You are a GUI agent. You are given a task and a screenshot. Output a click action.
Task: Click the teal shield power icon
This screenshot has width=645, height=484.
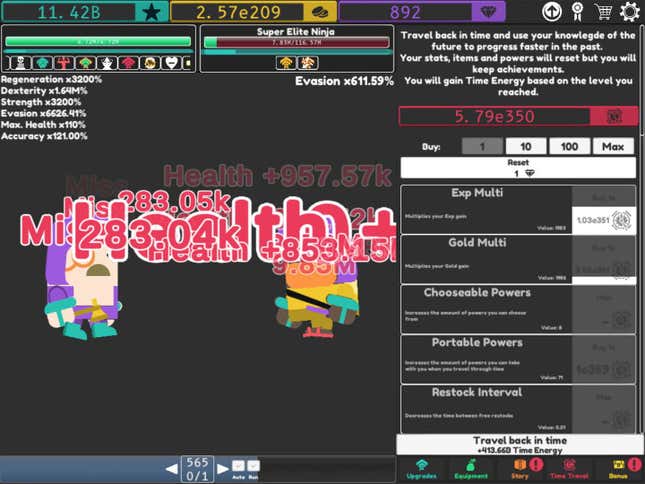42,63
